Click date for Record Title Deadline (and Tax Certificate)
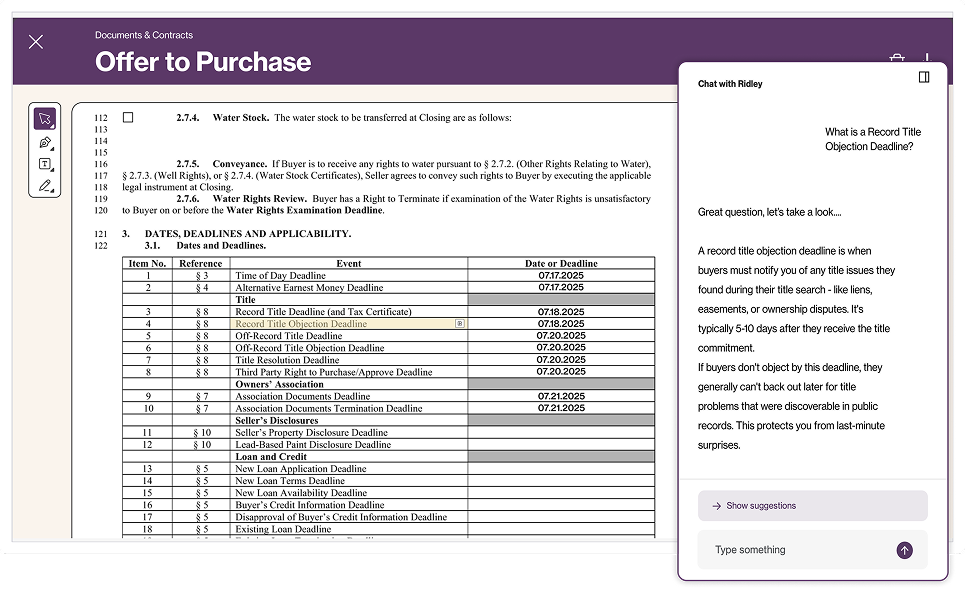Image resolution: width=965 pixels, height=589 pixels. [x=561, y=312]
